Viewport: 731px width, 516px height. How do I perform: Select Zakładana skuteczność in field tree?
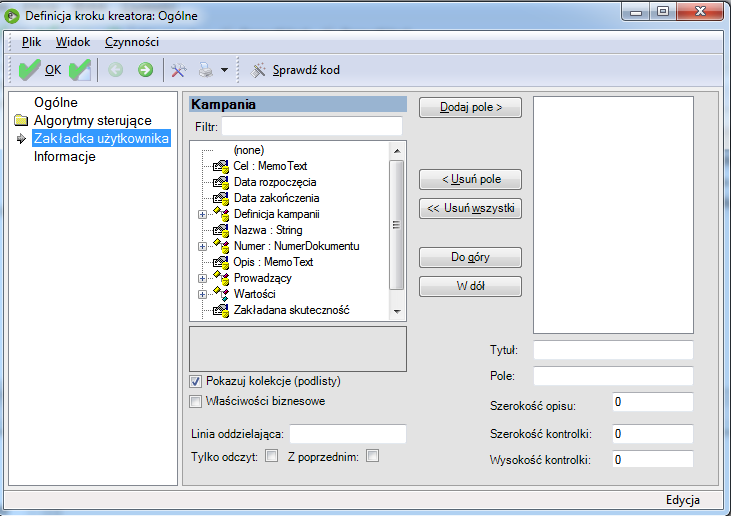pos(291,310)
